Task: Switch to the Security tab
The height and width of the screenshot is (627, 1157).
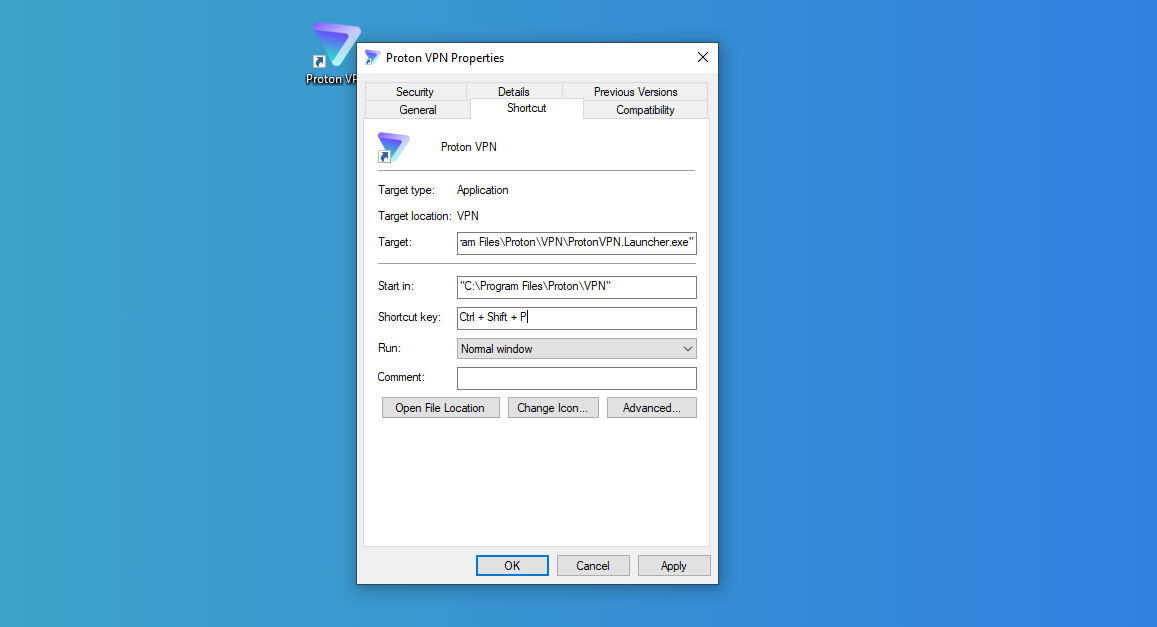Action: [x=415, y=91]
